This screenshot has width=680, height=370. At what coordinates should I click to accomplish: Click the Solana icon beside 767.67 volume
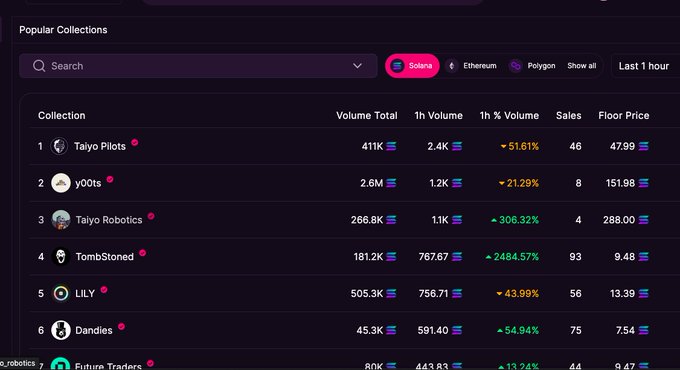(457, 257)
